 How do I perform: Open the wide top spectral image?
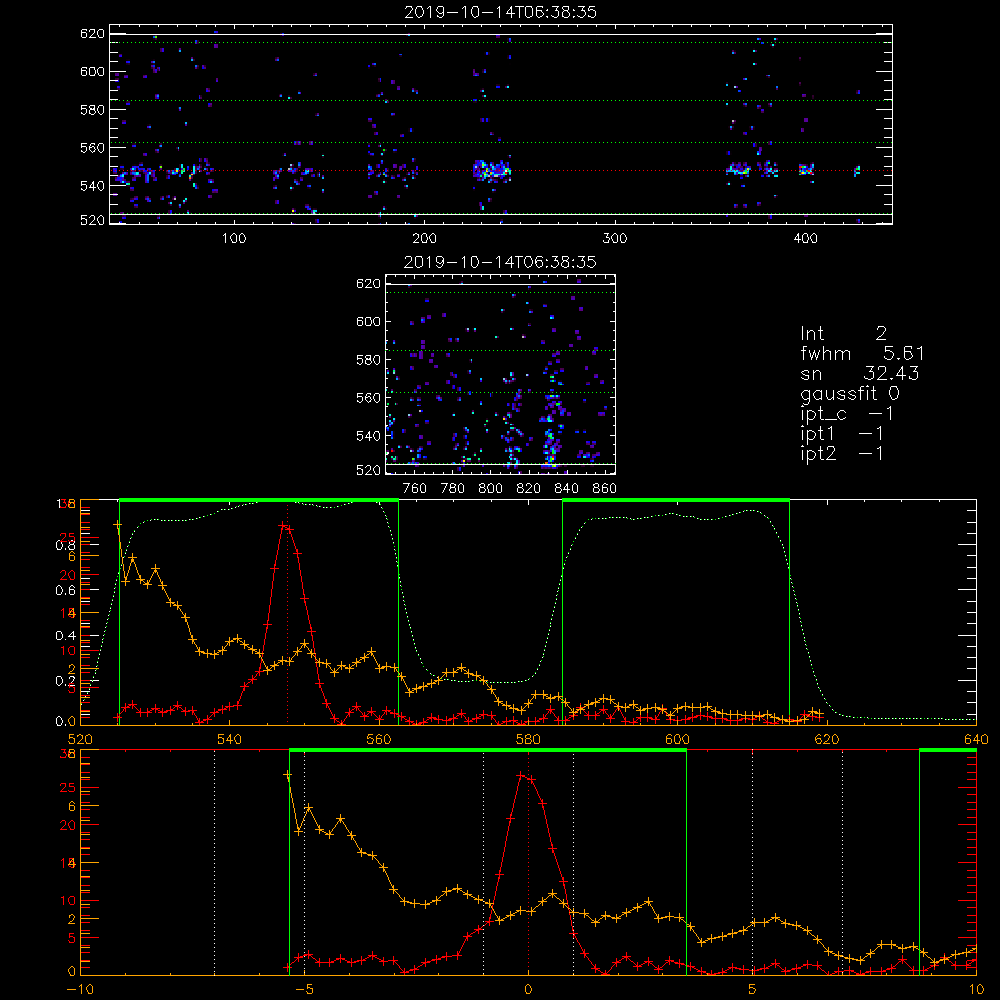coord(501,124)
